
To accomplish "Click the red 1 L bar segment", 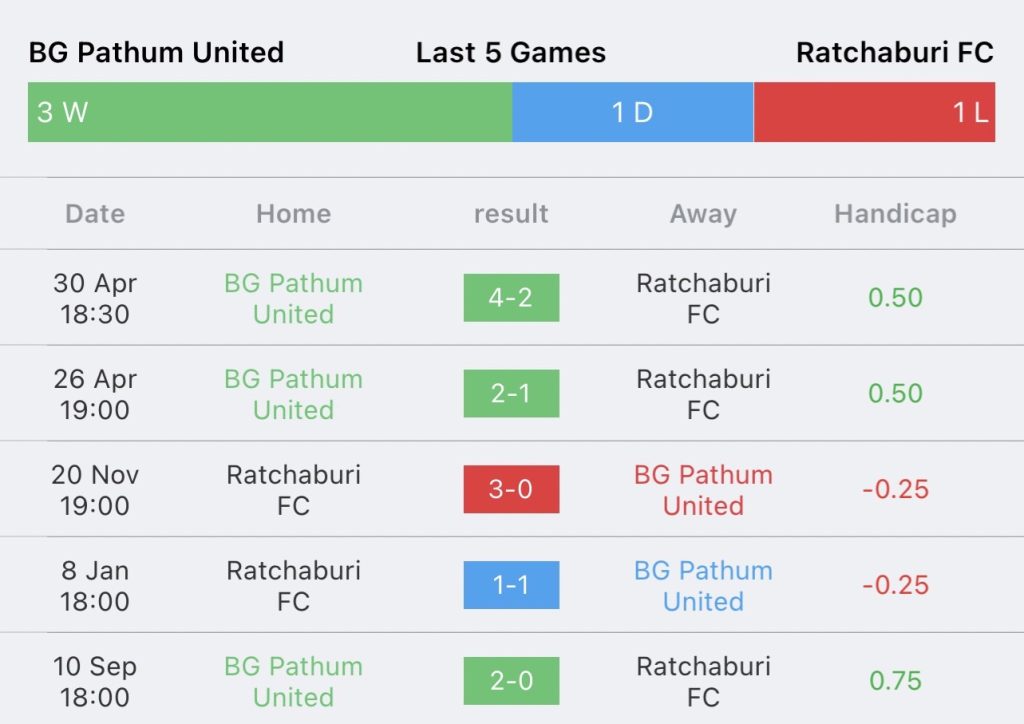I will [x=874, y=112].
